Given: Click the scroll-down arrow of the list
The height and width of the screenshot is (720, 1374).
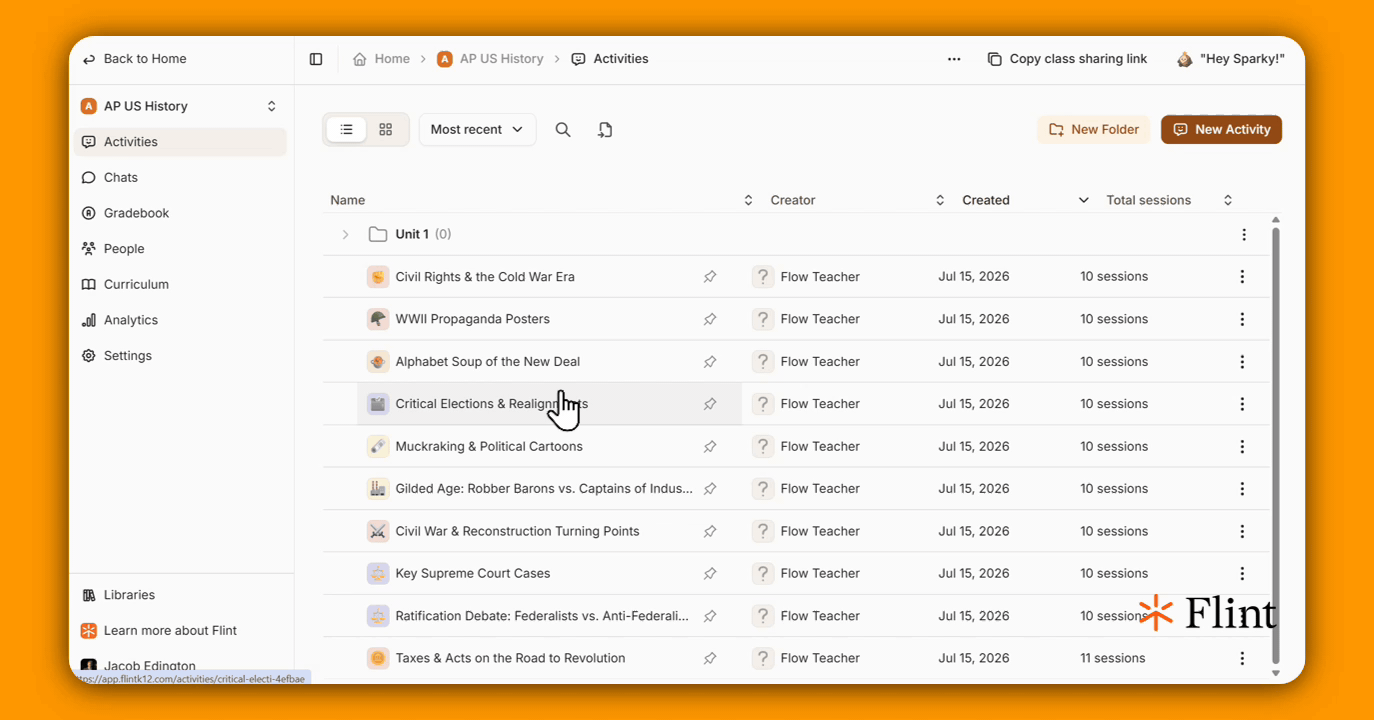Looking at the screenshot, I should point(1275,674).
